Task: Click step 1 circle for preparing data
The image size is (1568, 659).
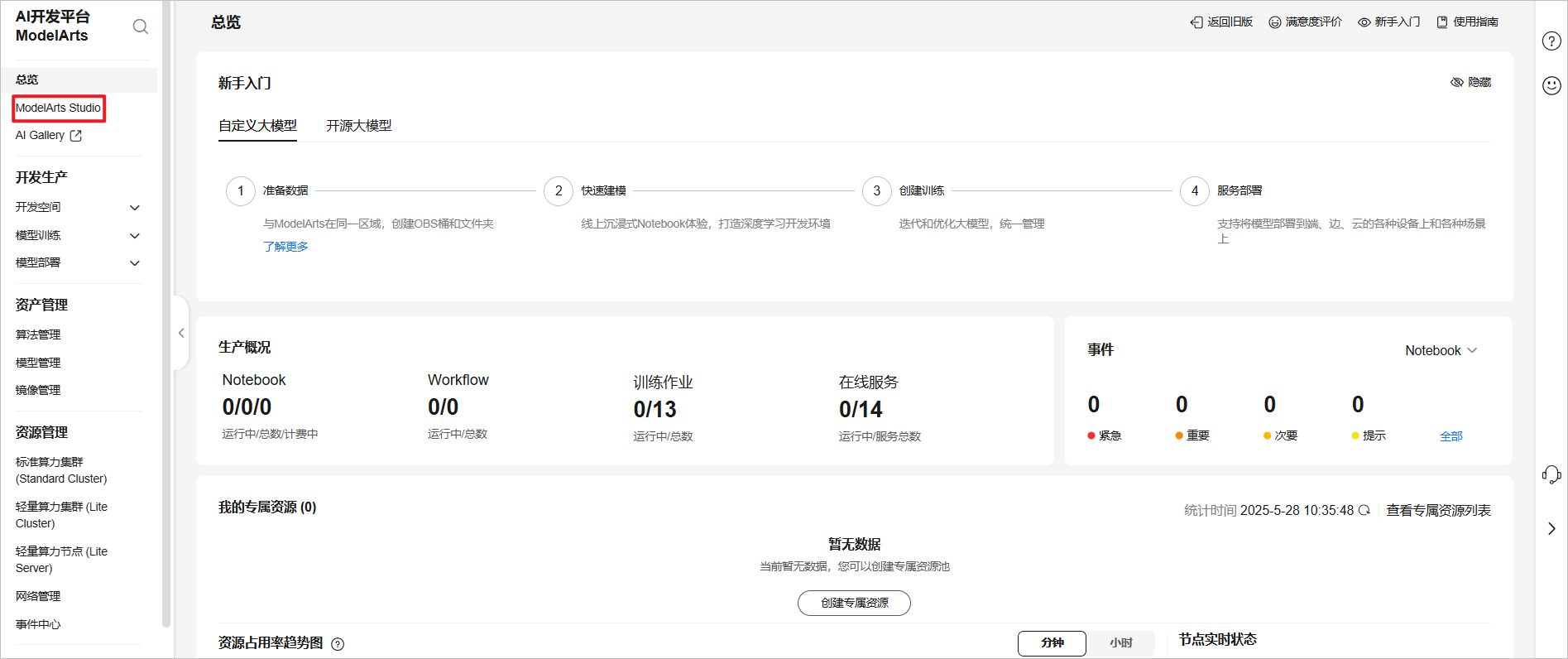Action: click(x=241, y=191)
